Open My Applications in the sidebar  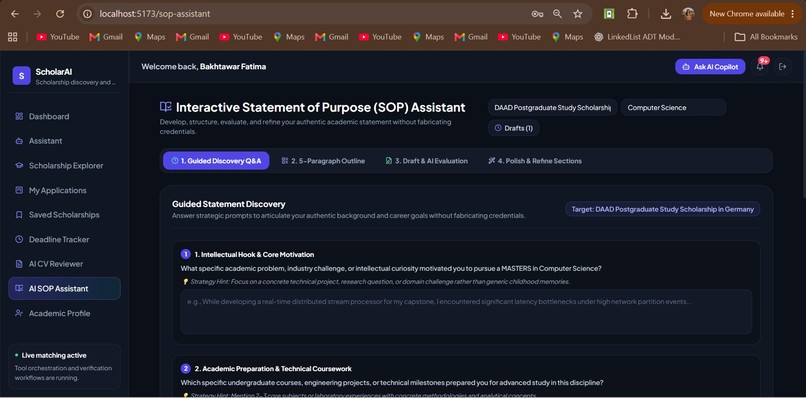pos(64,190)
